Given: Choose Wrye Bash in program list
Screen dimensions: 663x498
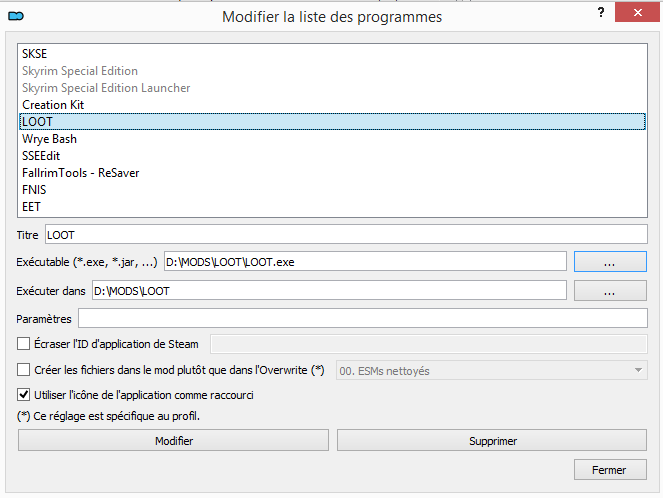Looking at the screenshot, I should click(50, 139).
